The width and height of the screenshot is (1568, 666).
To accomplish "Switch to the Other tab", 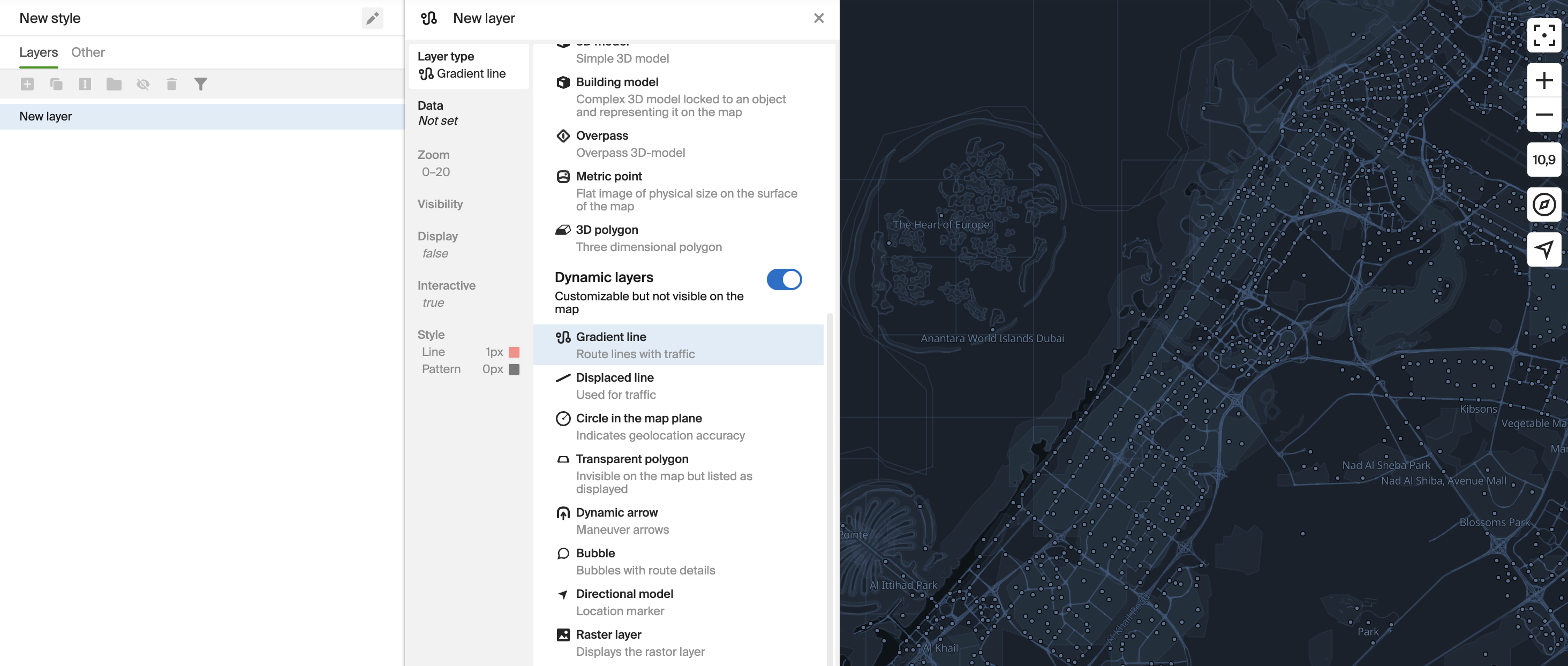I will (x=88, y=52).
